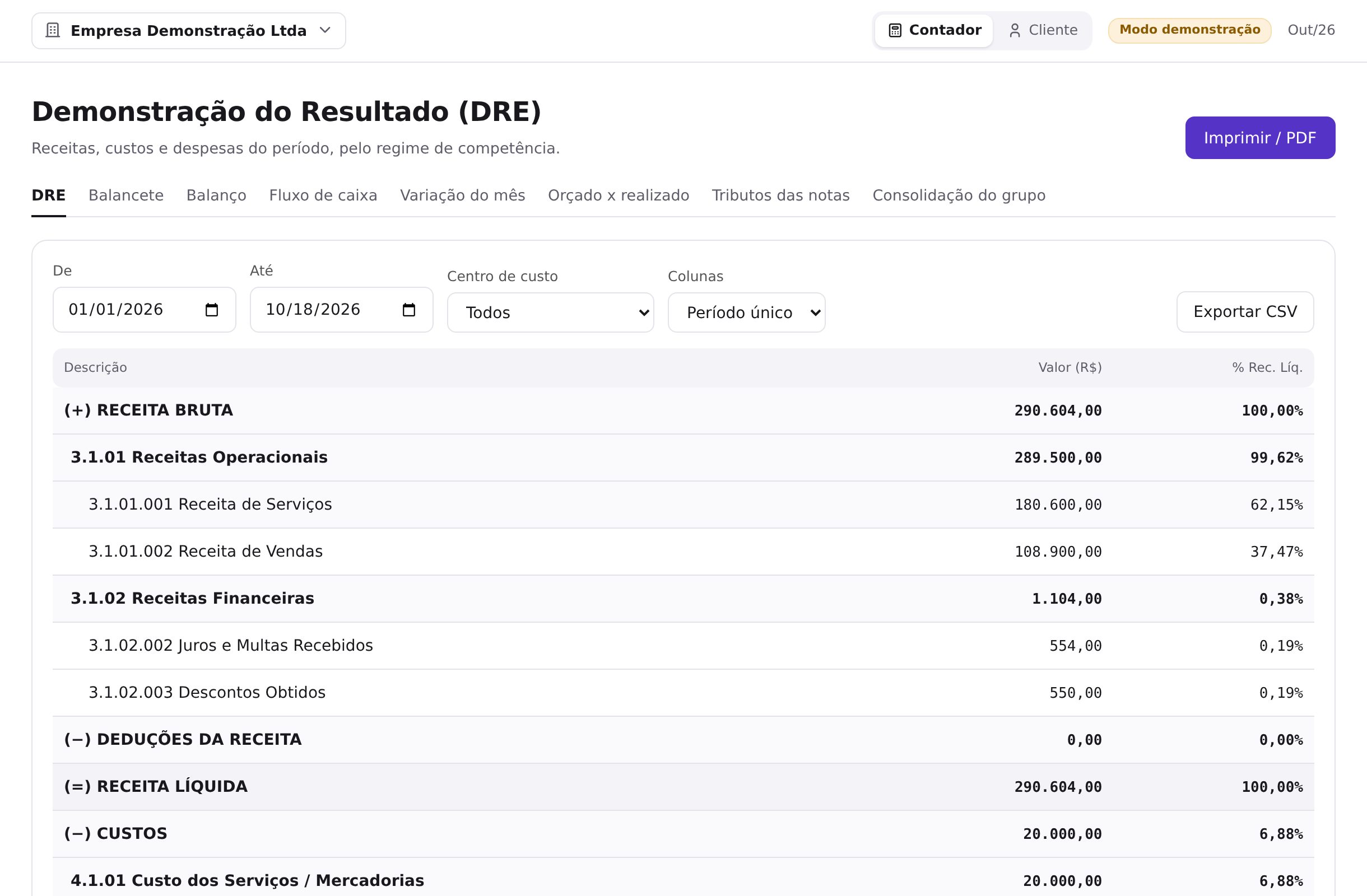Open the Balancete tab
Image resolution: width=1367 pixels, height=896 pixels.
(x=126, y=196)
